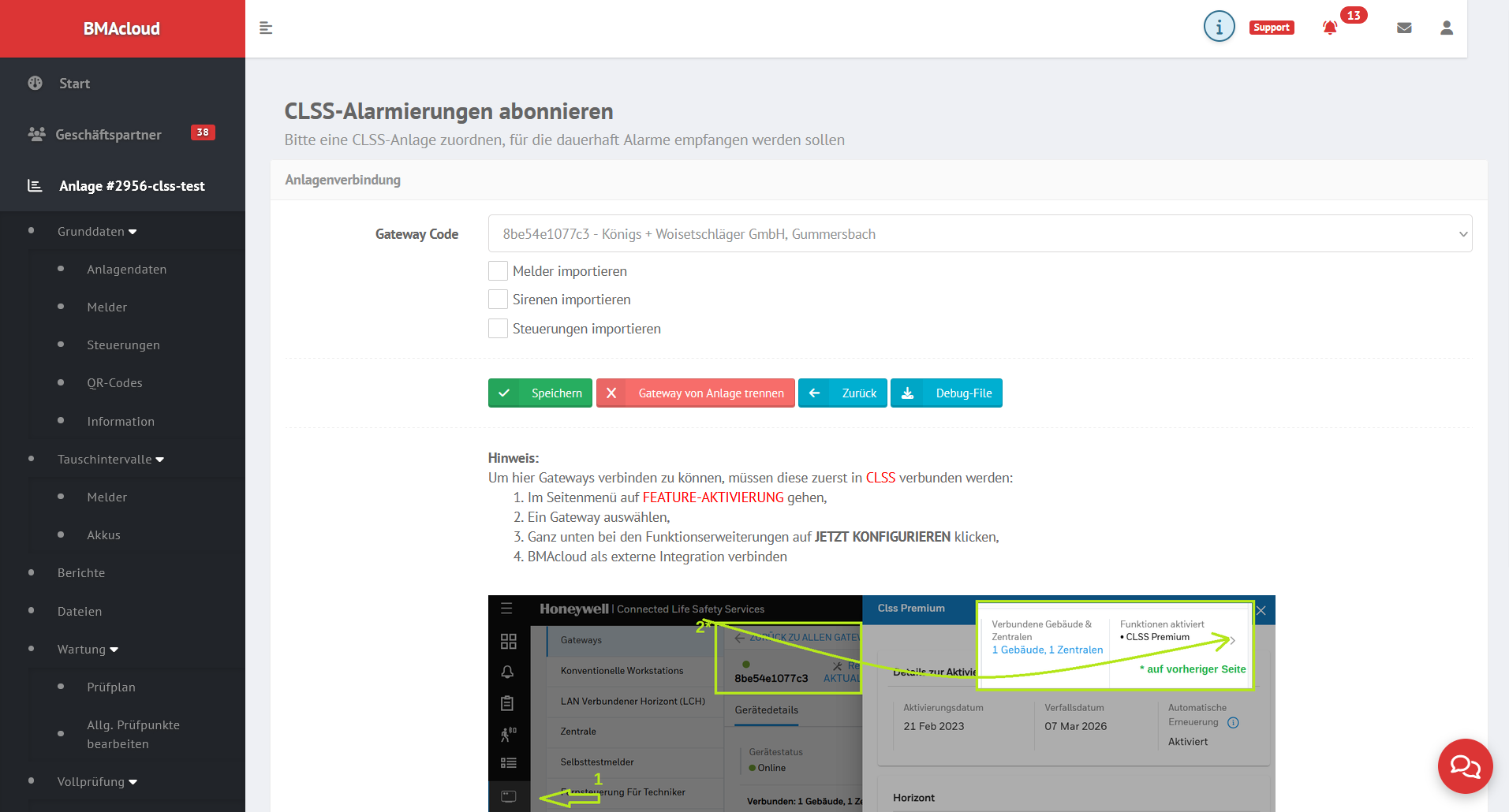
Task: Open Melder under Grunddaten
Action: tap(106, 307)
